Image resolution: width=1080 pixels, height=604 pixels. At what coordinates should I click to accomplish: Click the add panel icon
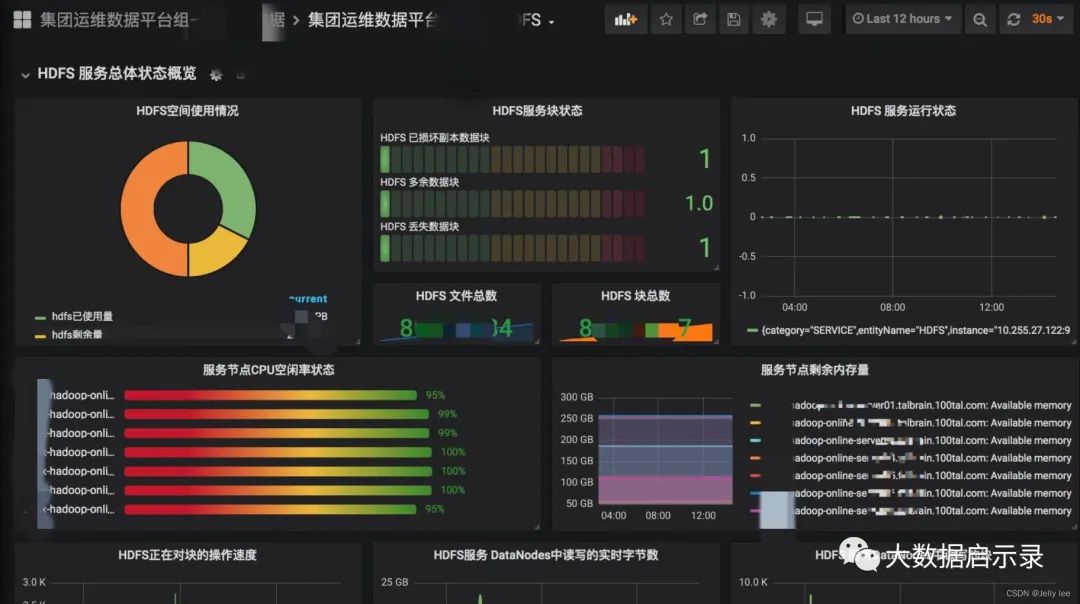(x=625, y=19)
